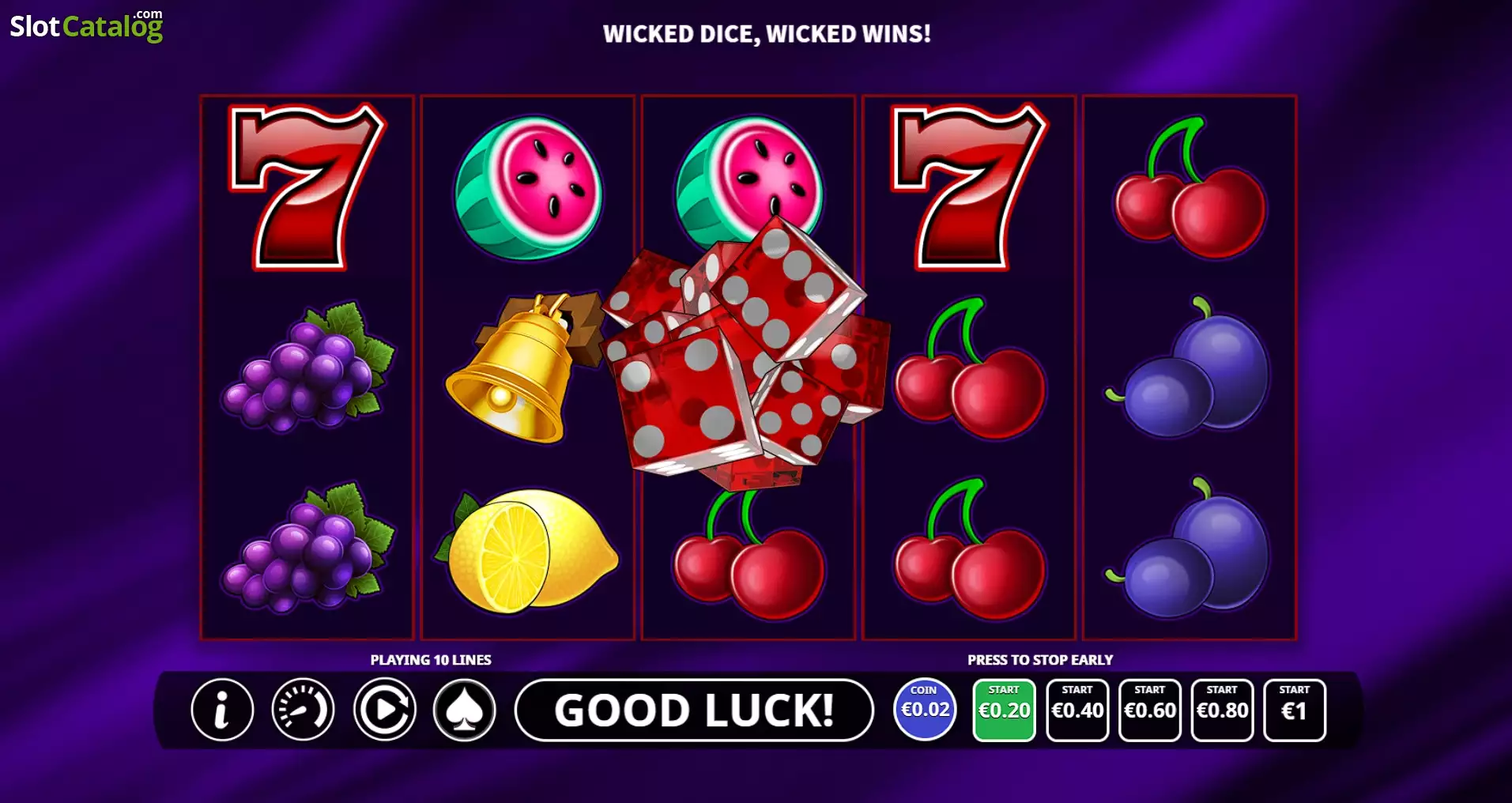Start spin with €0.60 bet
Viewport: 1512px width, 803px height.
1150,710
